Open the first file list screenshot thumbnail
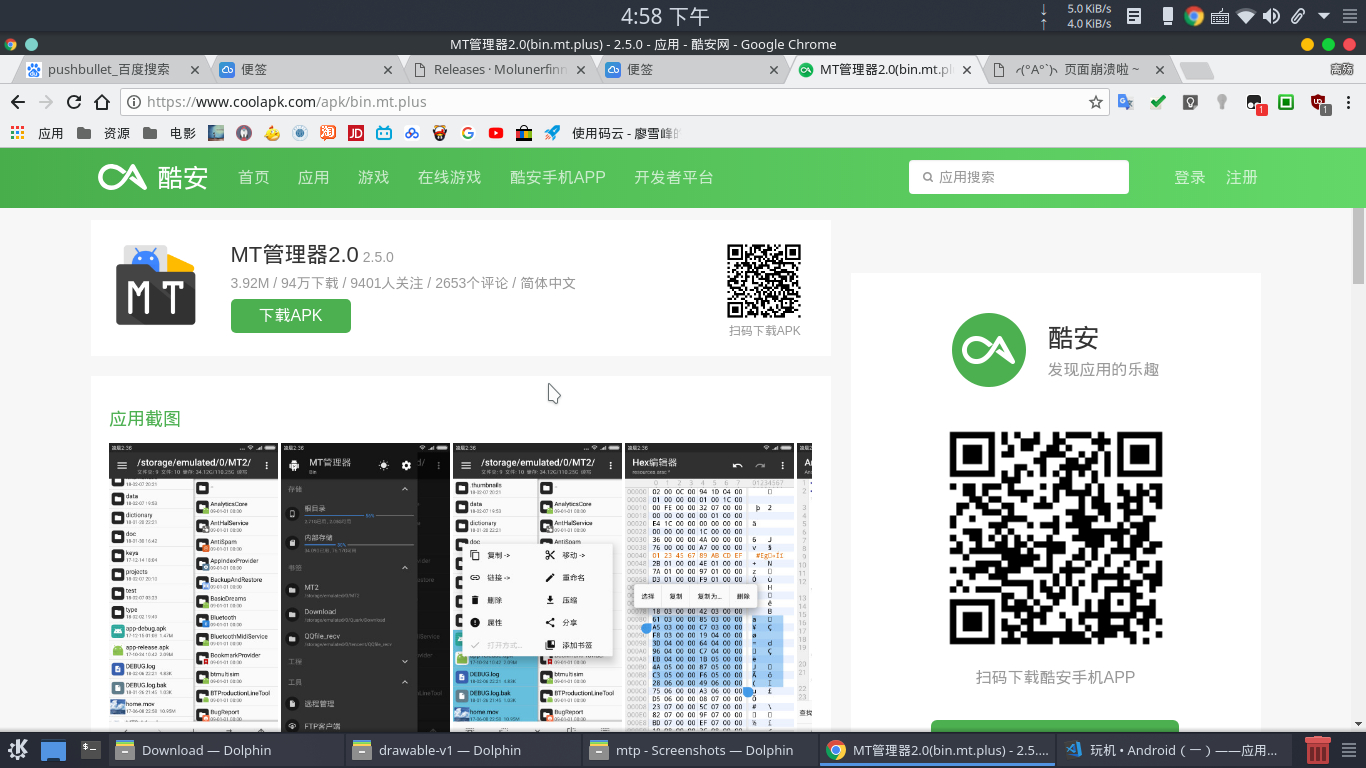1366x768 pixels. click(194, 585)
